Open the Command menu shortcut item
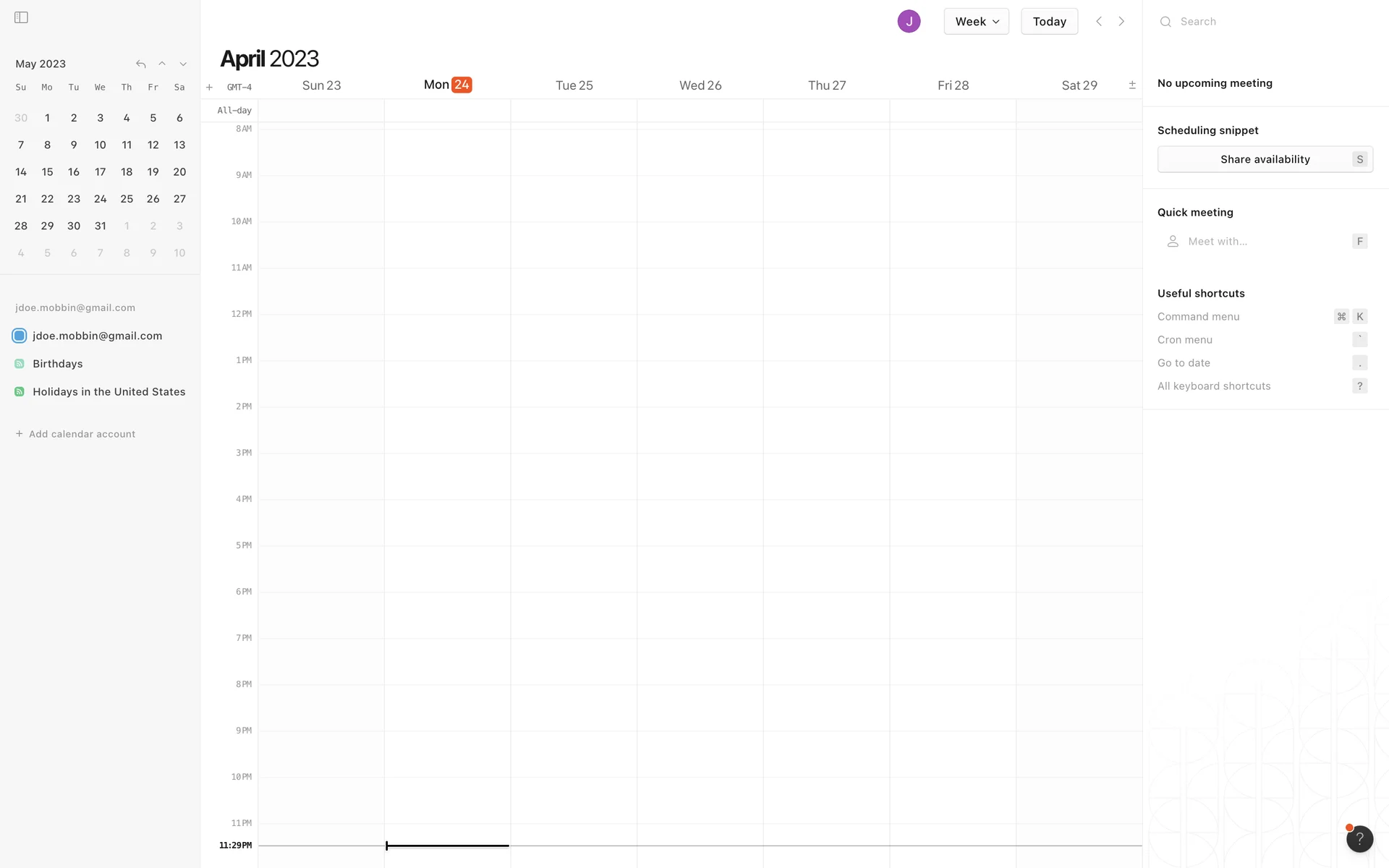Viewport: 1389px width, 868px height. 1198,317
